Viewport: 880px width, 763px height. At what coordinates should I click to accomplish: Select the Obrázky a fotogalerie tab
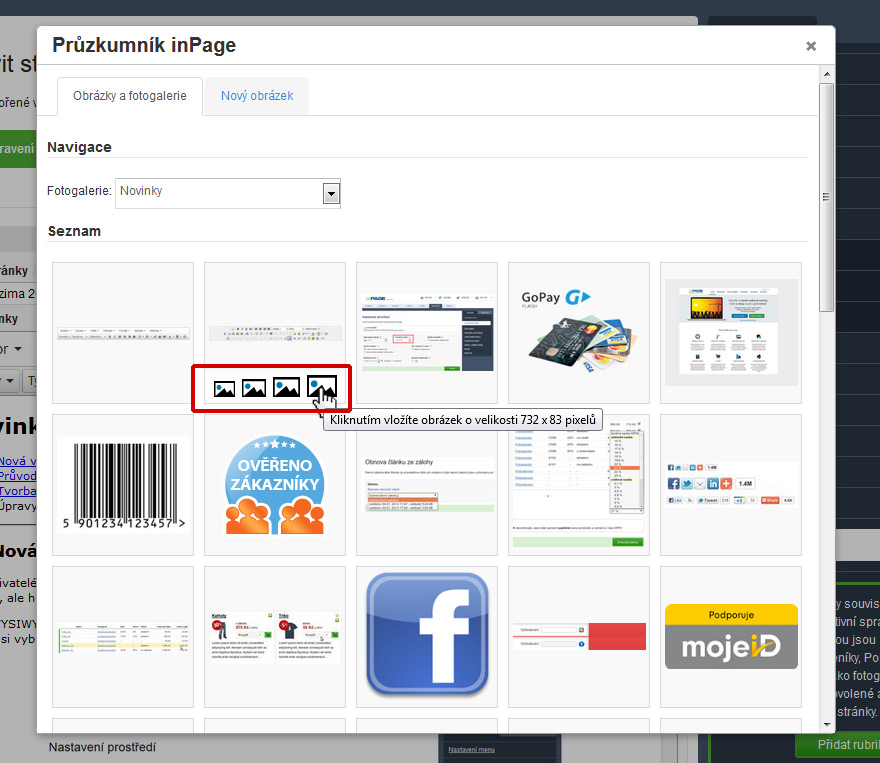point(130,96)
